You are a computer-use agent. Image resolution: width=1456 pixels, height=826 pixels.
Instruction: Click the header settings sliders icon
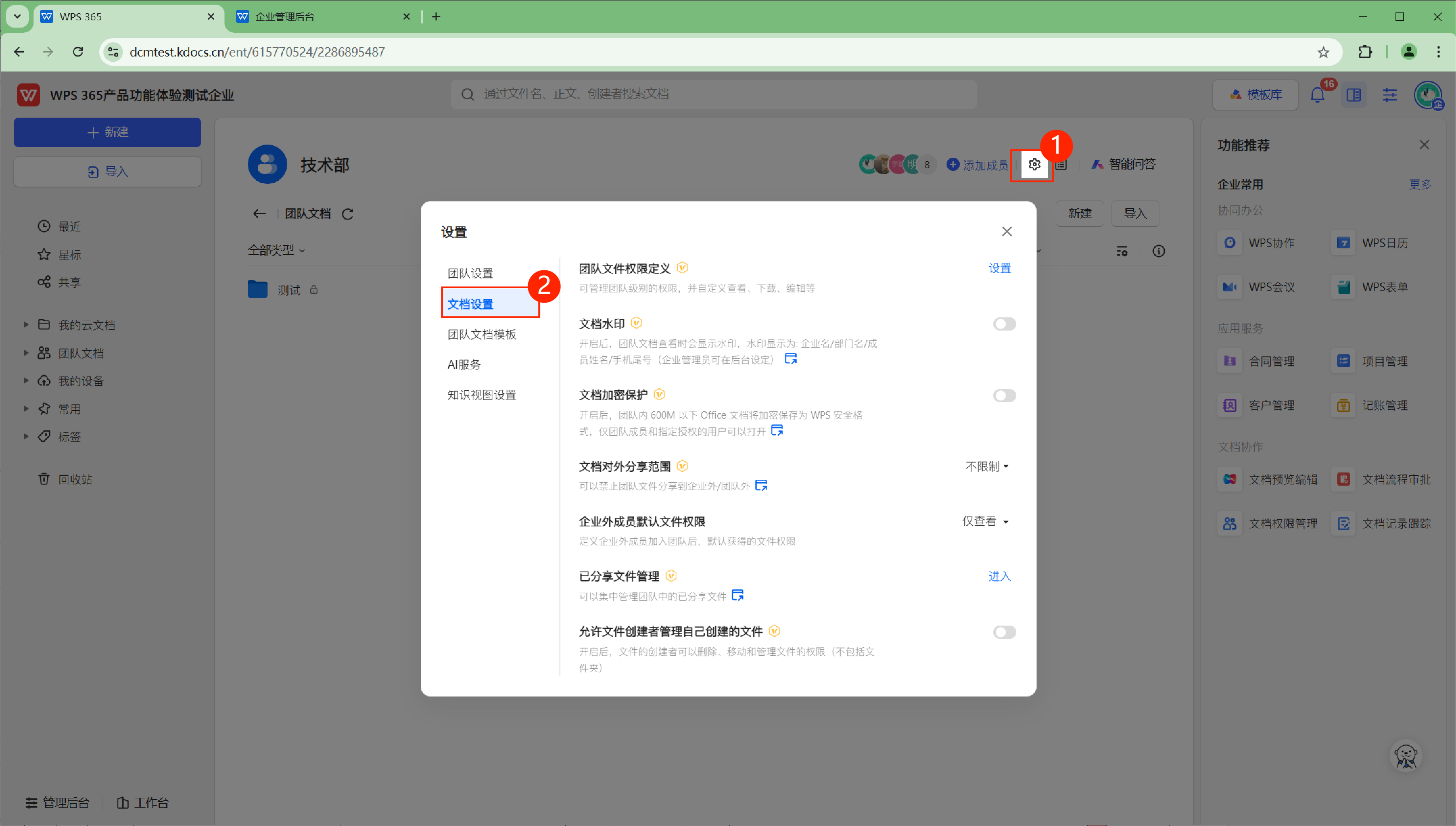(x=1390, y=95)
